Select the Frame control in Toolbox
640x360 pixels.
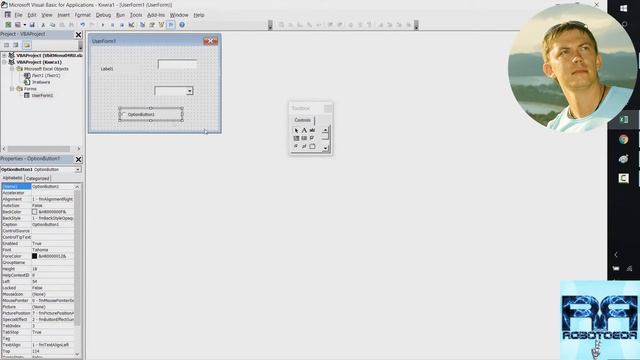pos(312,146)
